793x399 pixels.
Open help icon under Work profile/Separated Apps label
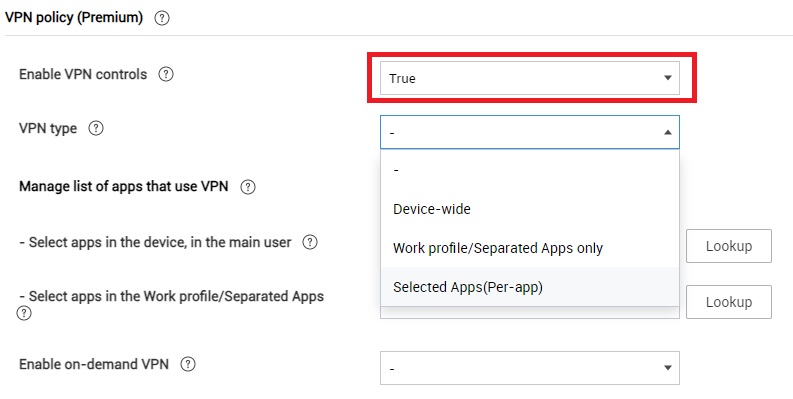tap(24, 314)
